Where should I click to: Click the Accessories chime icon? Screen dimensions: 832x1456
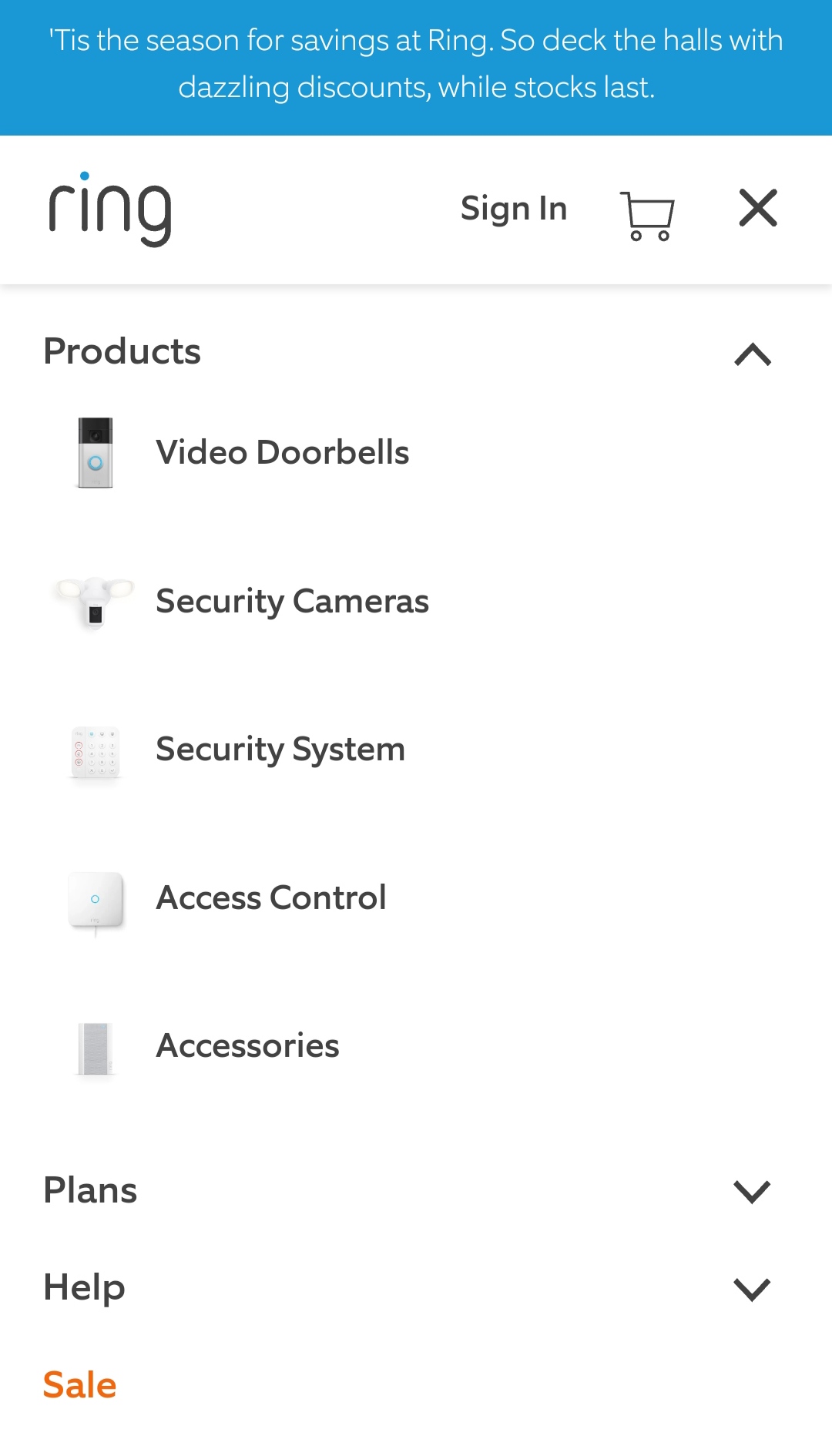(x=96, y=1048)
